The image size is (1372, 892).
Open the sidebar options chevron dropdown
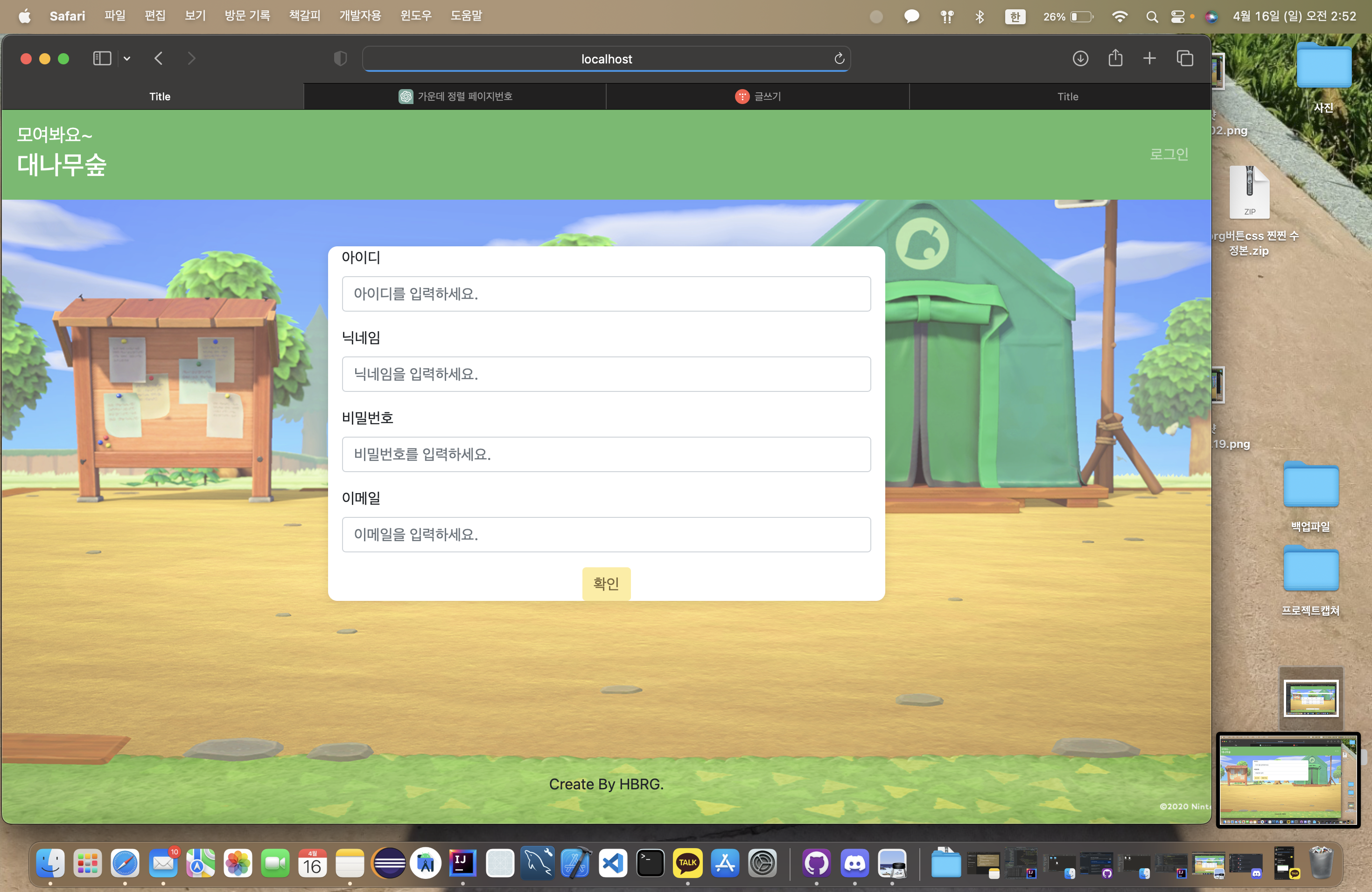click(x=127, y=58)
